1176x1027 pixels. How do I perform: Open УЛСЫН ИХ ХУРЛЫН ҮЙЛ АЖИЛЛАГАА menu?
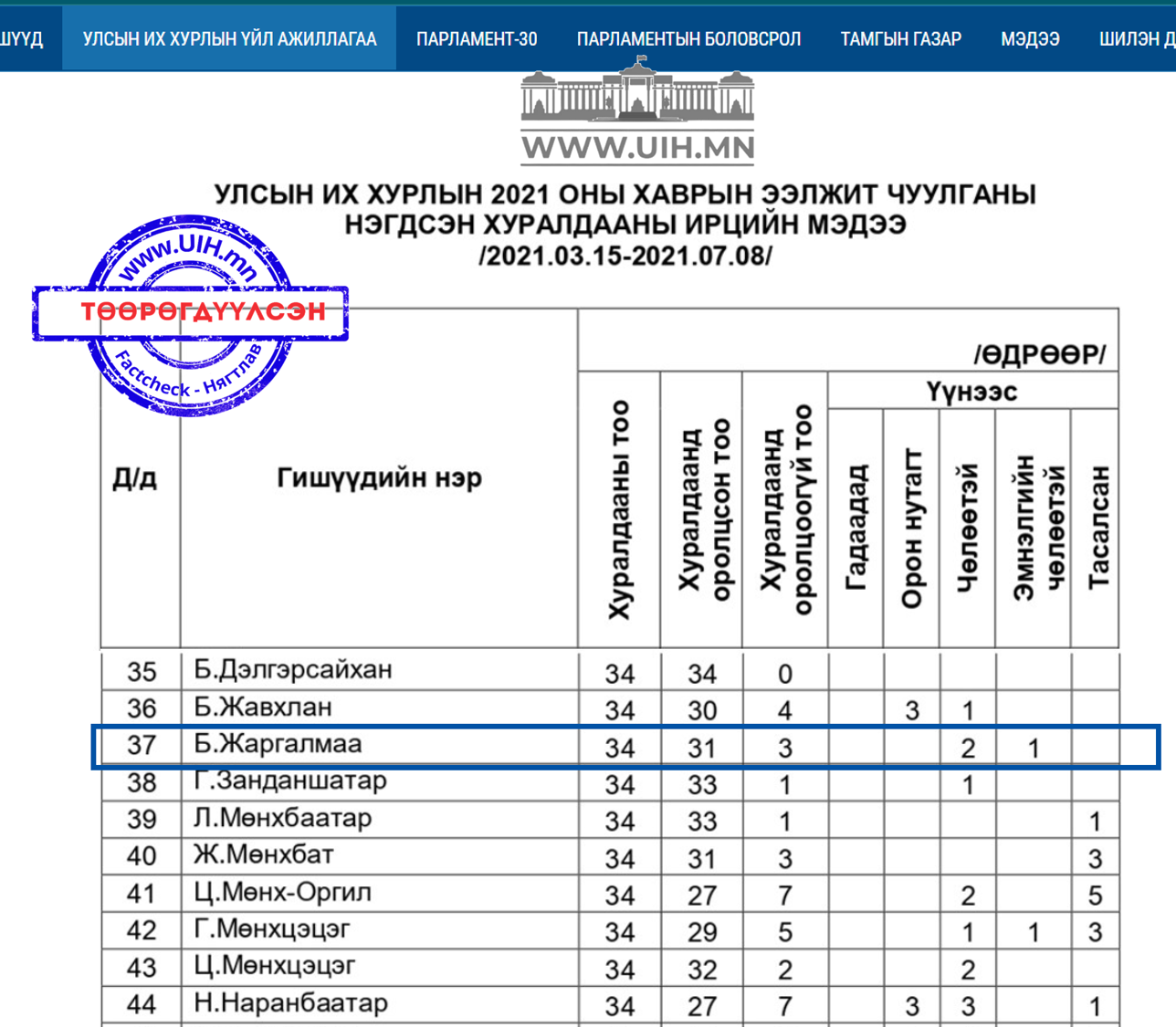pyautogui.click(x=229, y=38)
